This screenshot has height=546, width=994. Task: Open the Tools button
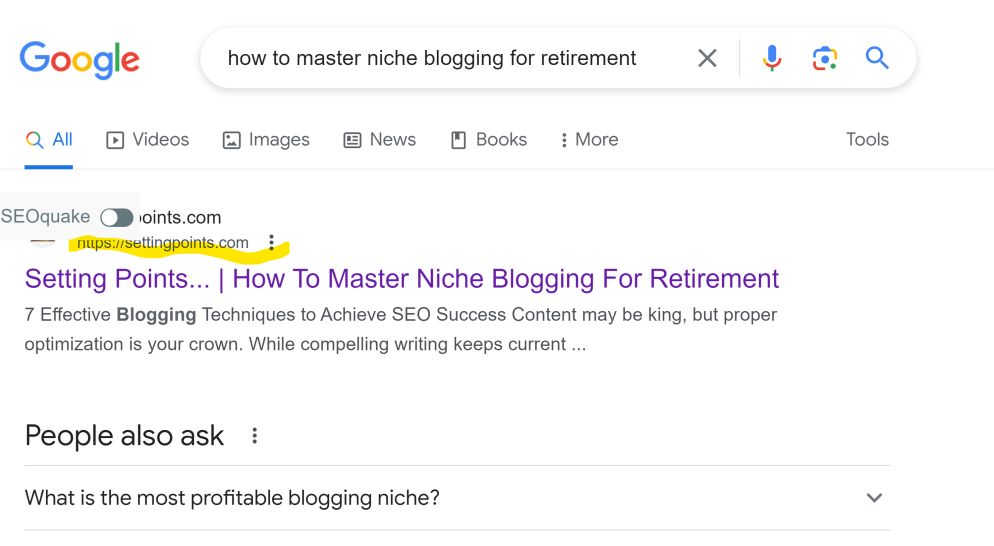pos(867,140)
